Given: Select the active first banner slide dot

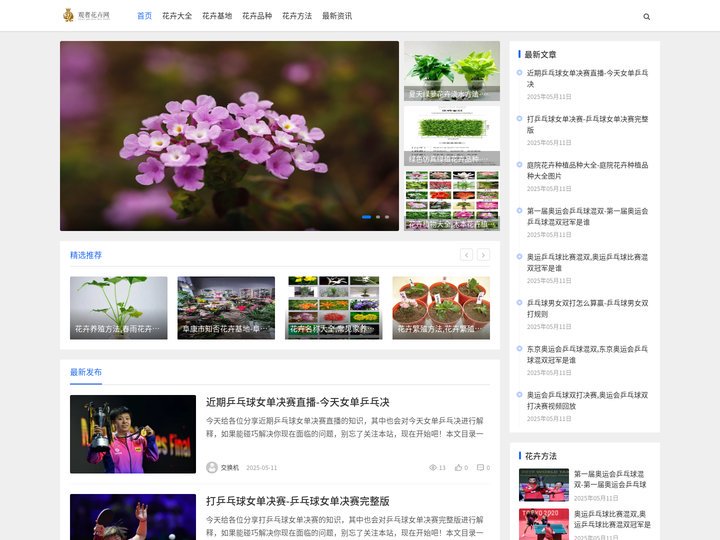Looking at the screenshot, I should click(x=366, y=217).
